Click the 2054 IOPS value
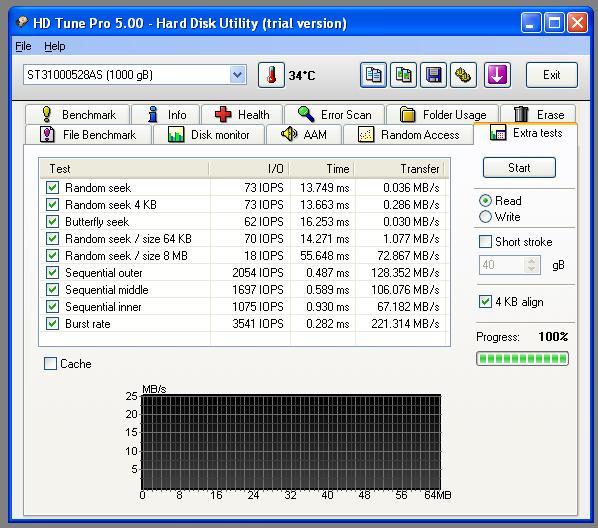Image resolution: width=598 pixels, height=528 pixels. 258,273
